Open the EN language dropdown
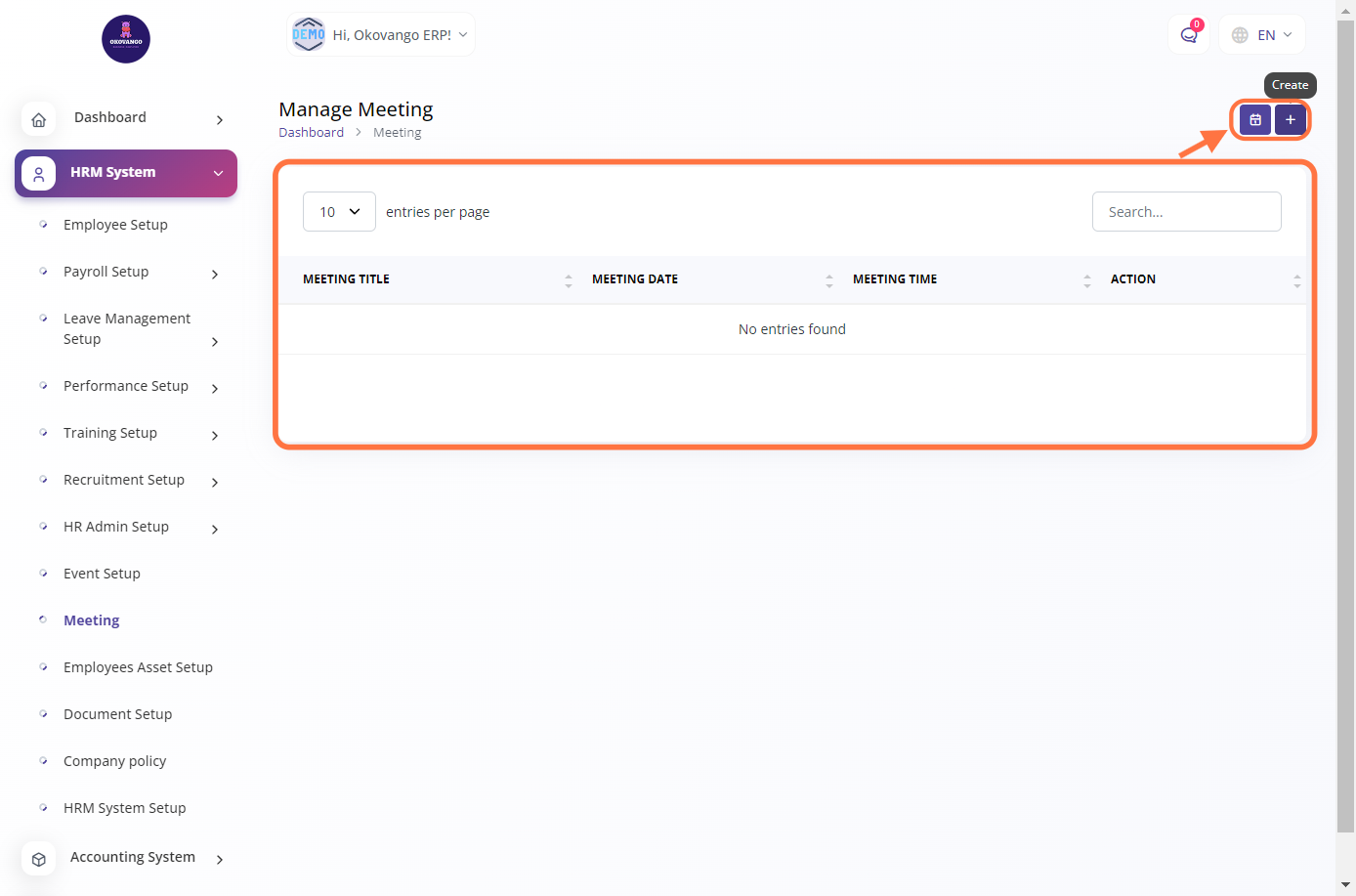This screenshot has width=1356, height=896. click(1263, 35)
